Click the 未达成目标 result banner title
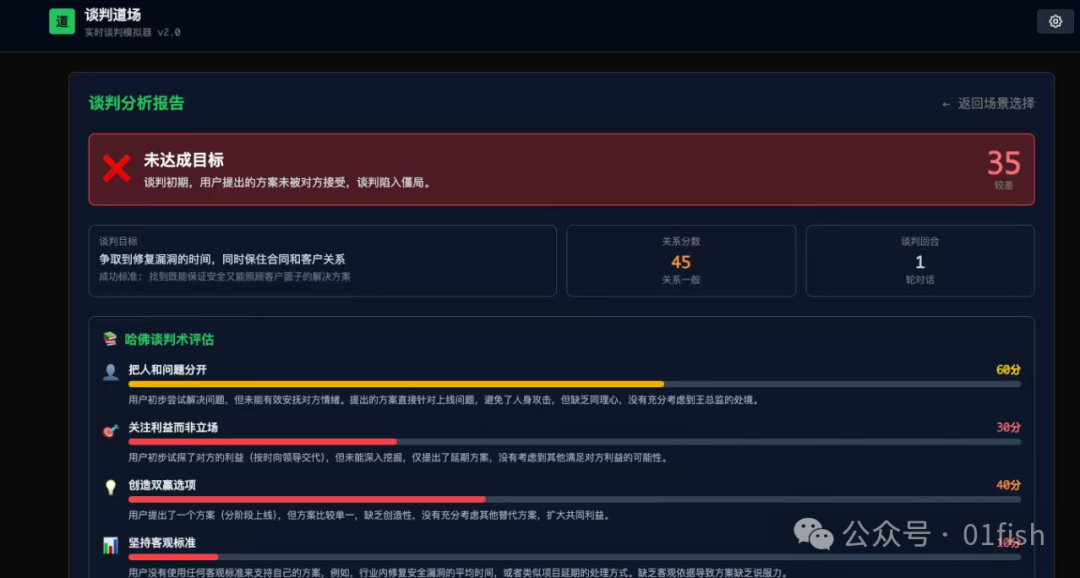 coord(184,160)
